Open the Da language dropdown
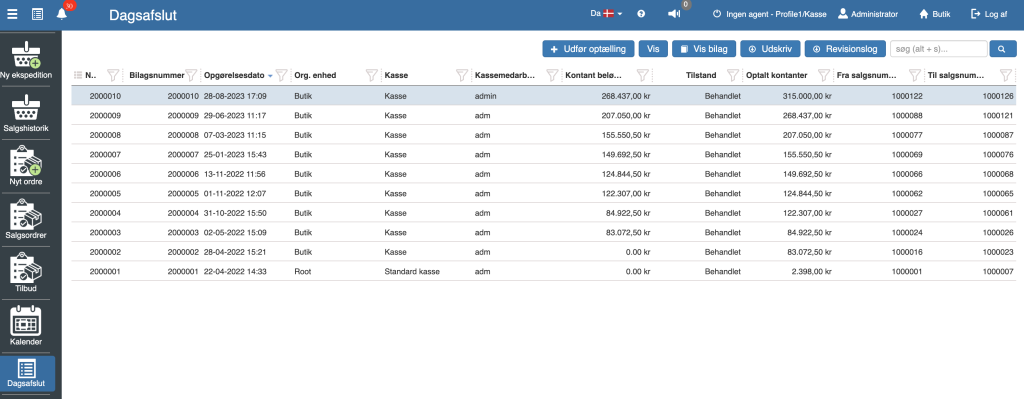Viewport: 1024px width, 399px height. pyautogui.click(x=606, y=14)
